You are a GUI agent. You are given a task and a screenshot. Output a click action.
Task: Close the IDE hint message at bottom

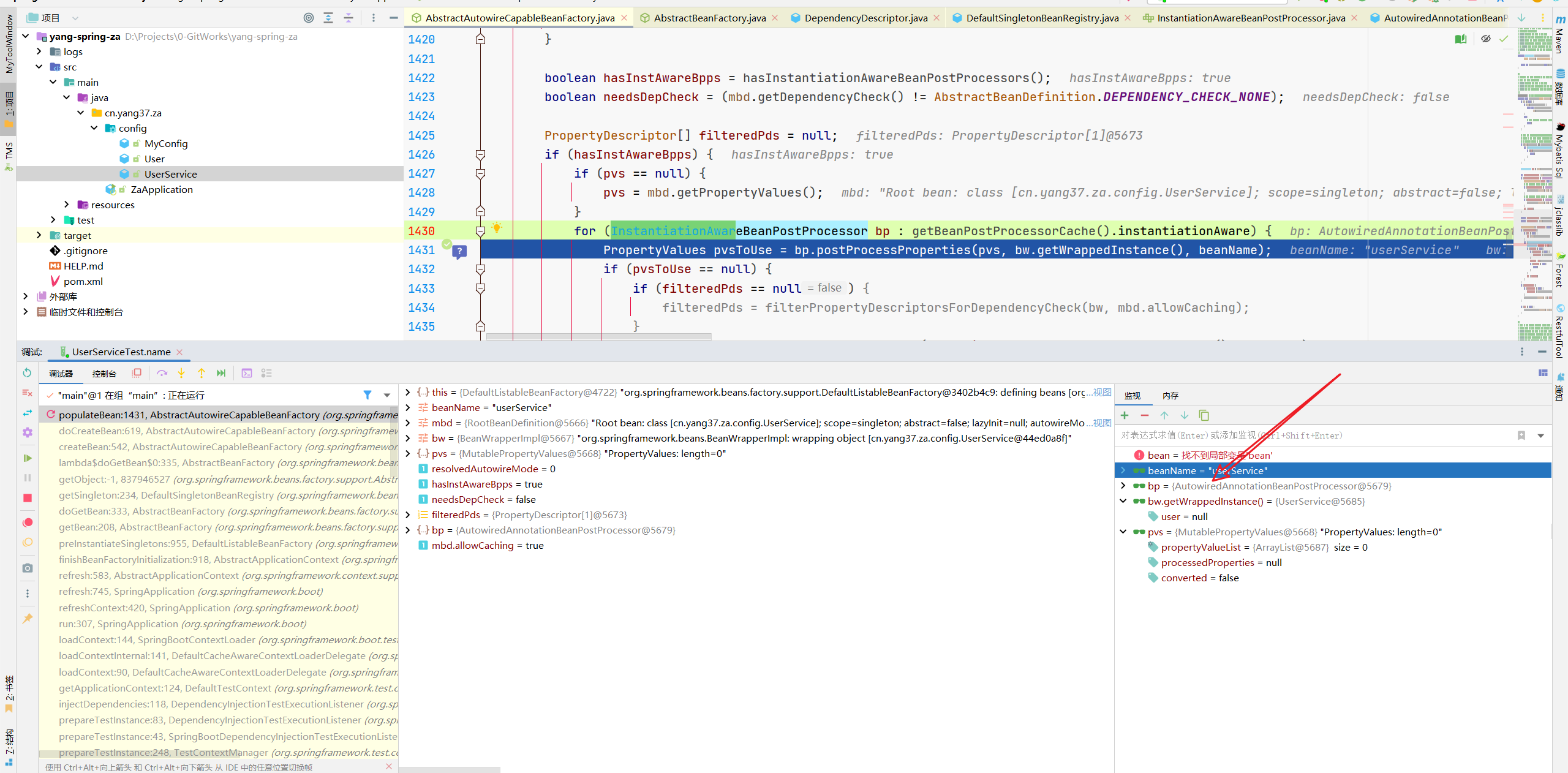389,766
